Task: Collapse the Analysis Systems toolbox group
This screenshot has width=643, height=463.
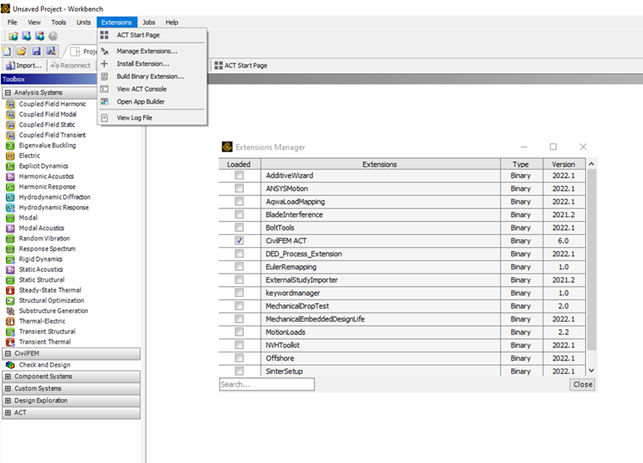Action: coord(8,93)
